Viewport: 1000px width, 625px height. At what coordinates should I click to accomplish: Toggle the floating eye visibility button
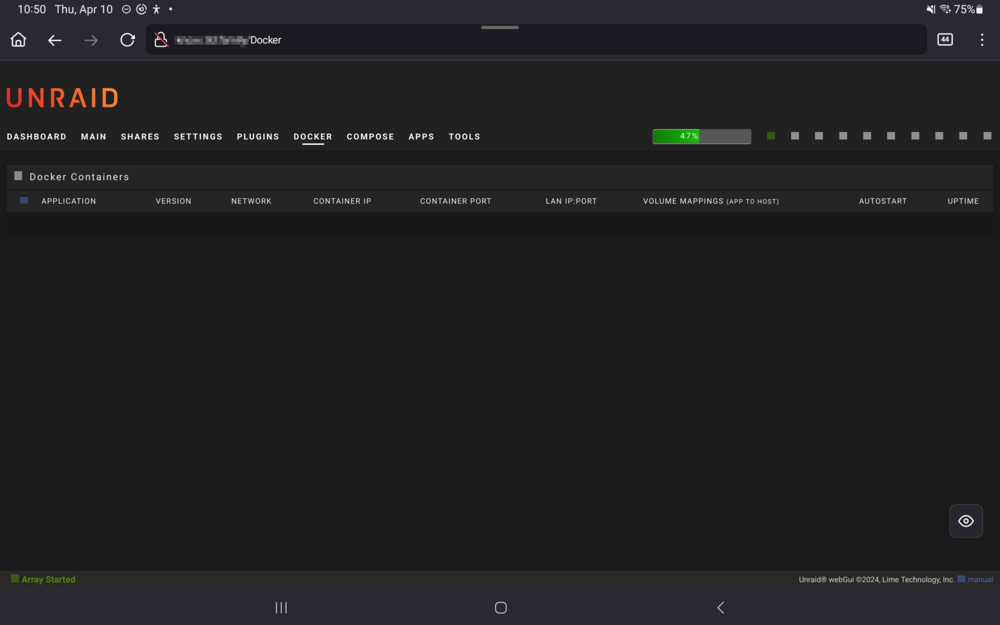tap(966, 521)
